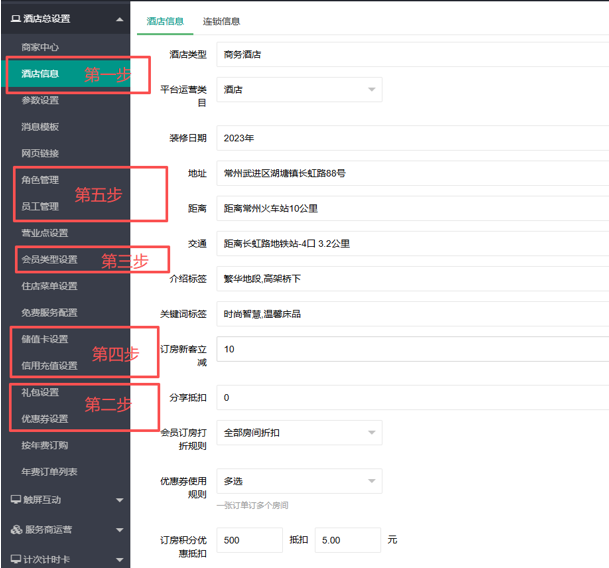Click the icon next to 计次计时卡
The height and width of the screenshot is (568, 609).
[x=16, y=560]
